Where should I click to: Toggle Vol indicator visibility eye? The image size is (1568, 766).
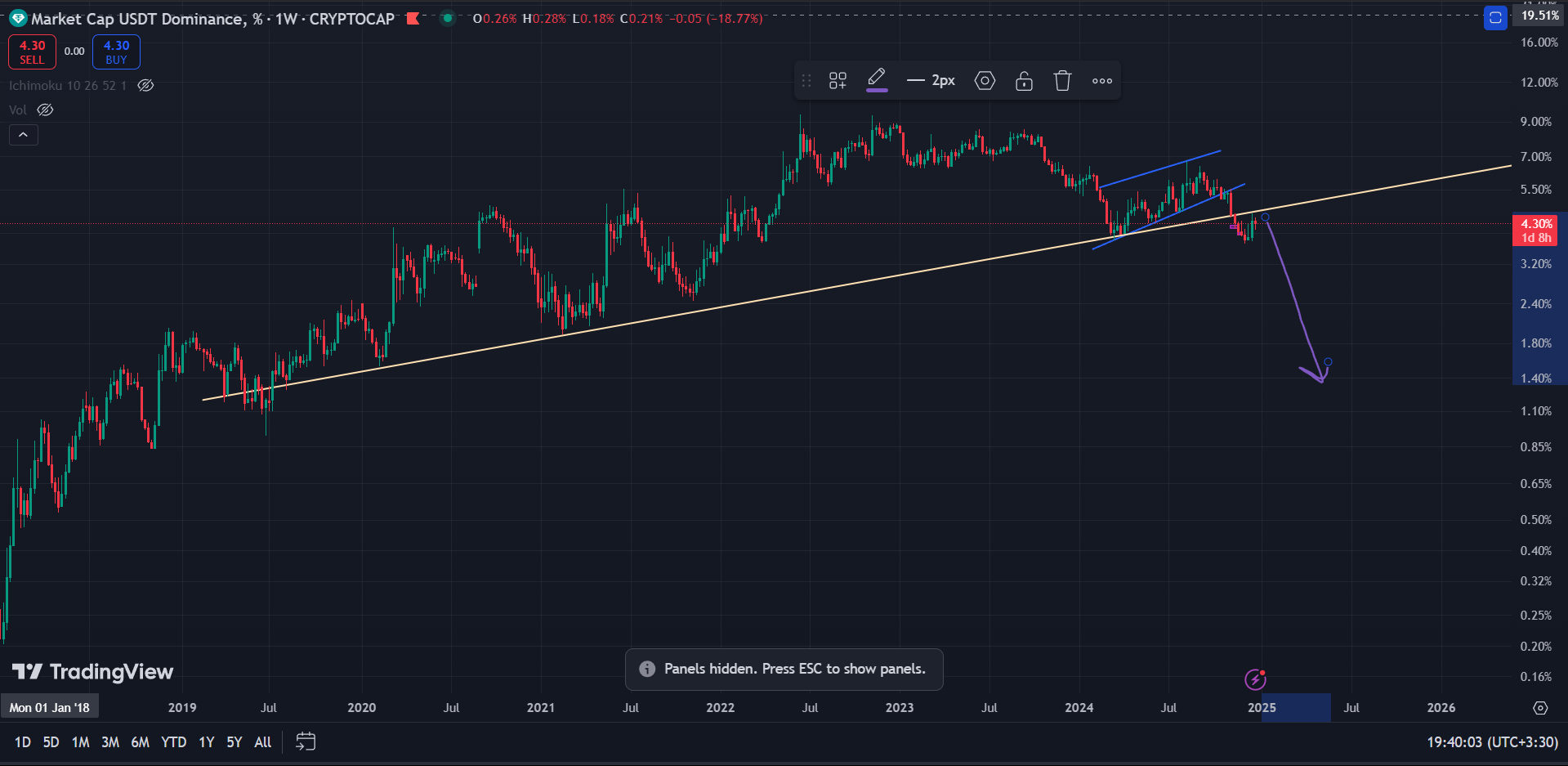tap(46, 110)
